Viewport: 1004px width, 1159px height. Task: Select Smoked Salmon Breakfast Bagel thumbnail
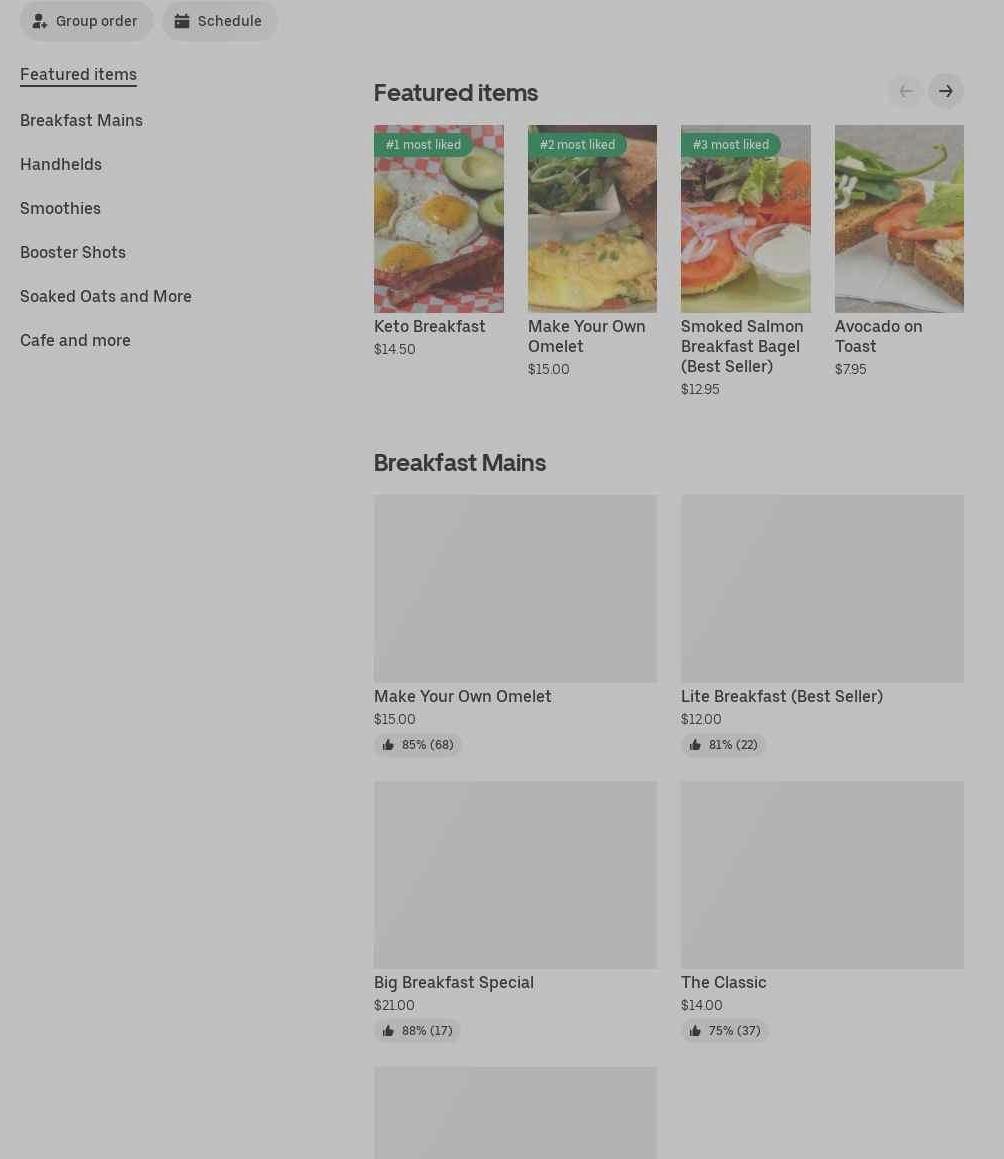[x=745, y=219]
